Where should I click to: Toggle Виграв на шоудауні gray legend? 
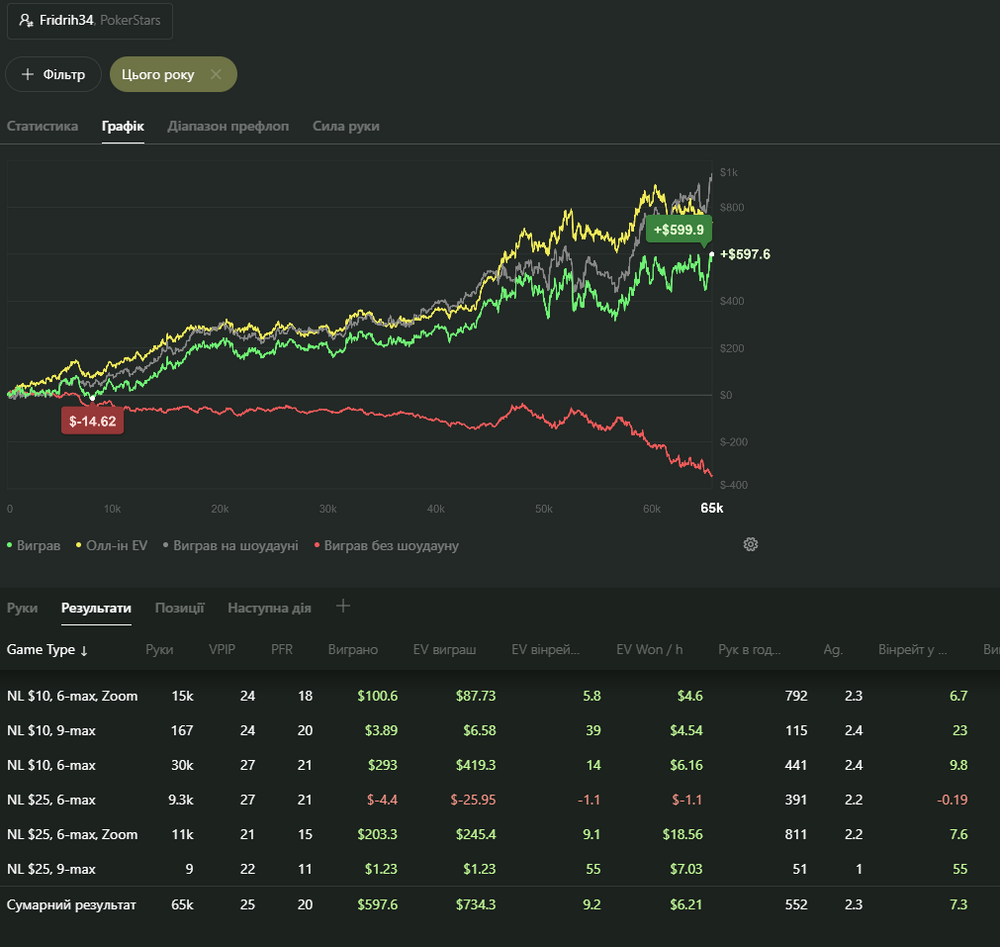point(230,546)
